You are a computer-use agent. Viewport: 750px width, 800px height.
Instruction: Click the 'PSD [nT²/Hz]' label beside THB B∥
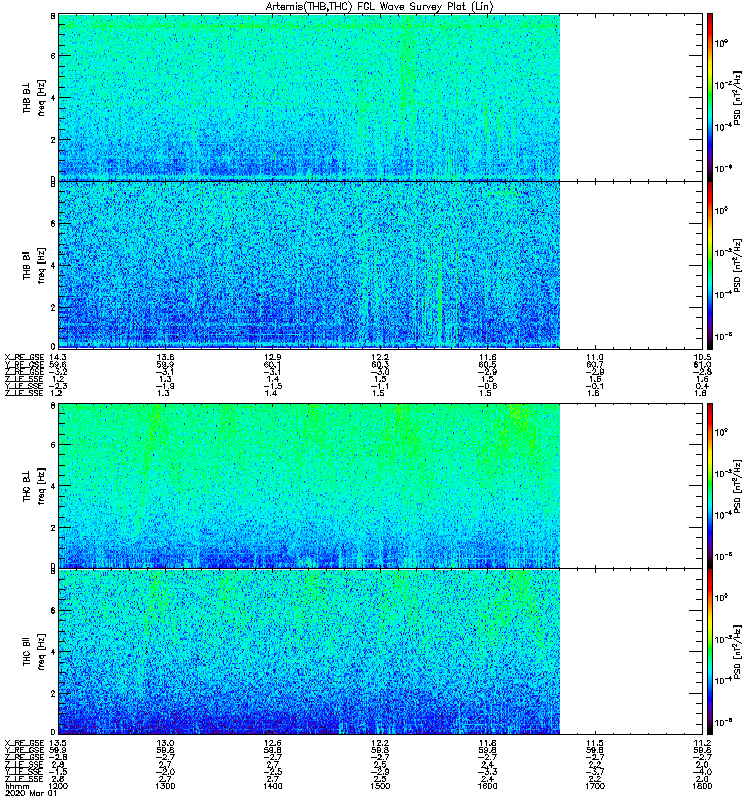point(737,265)
